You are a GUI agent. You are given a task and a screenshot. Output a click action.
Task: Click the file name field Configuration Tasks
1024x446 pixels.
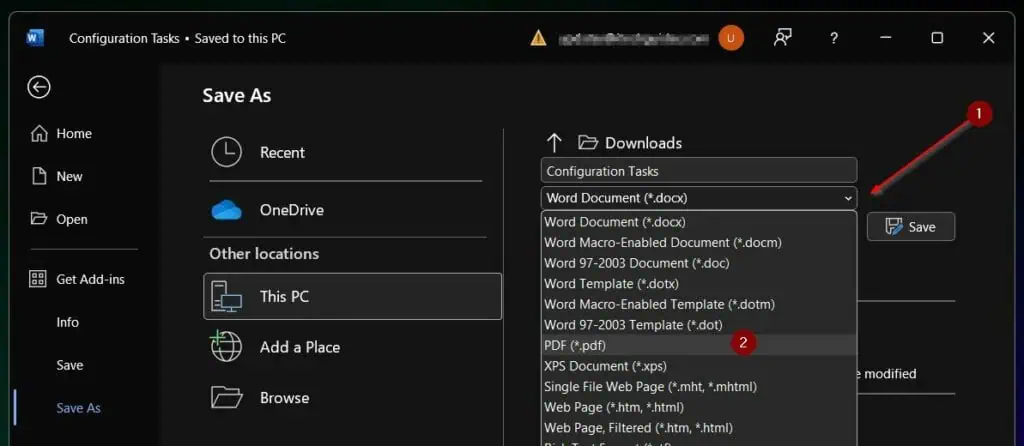pos(699,170)
